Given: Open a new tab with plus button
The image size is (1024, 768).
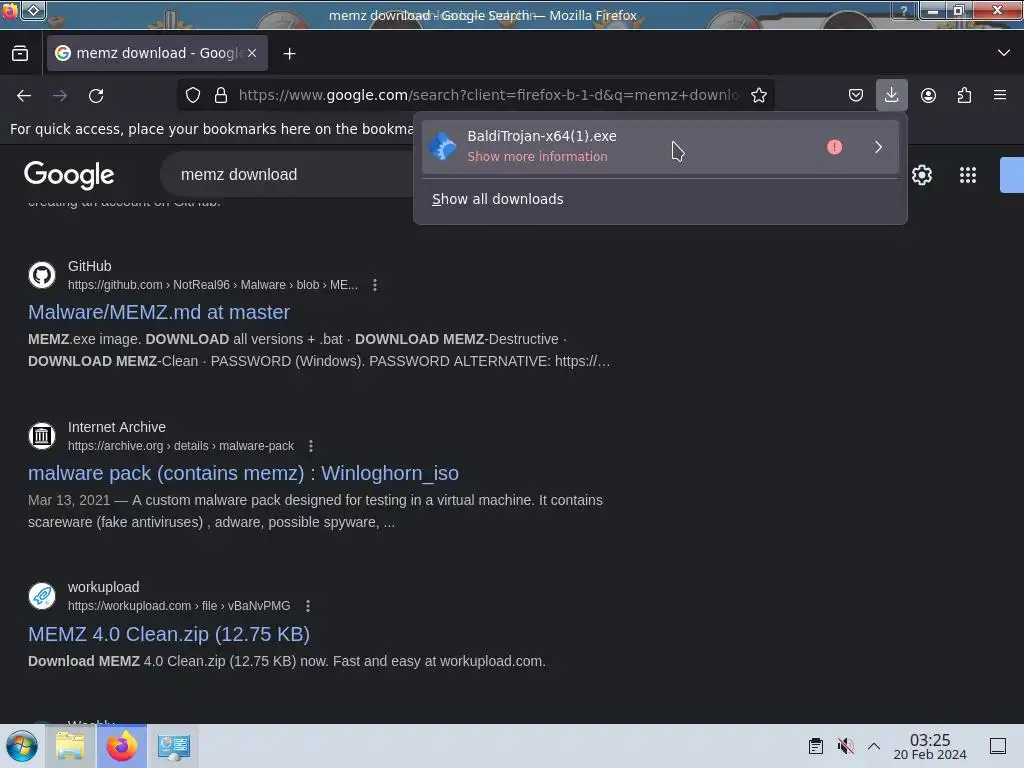Looking at the screenshot, I should point(289,54).
